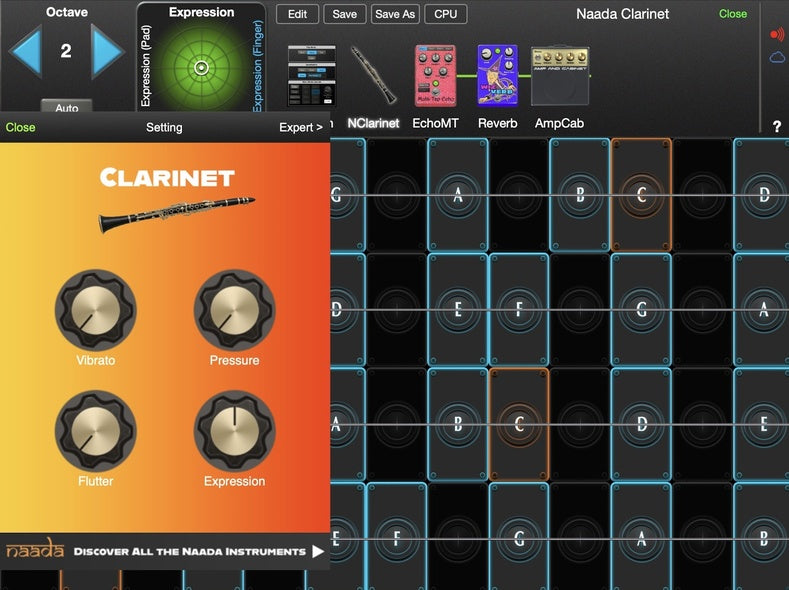Screen dimensions: 789x590
Task: Open the settings panel module icon
Action: 311,75
